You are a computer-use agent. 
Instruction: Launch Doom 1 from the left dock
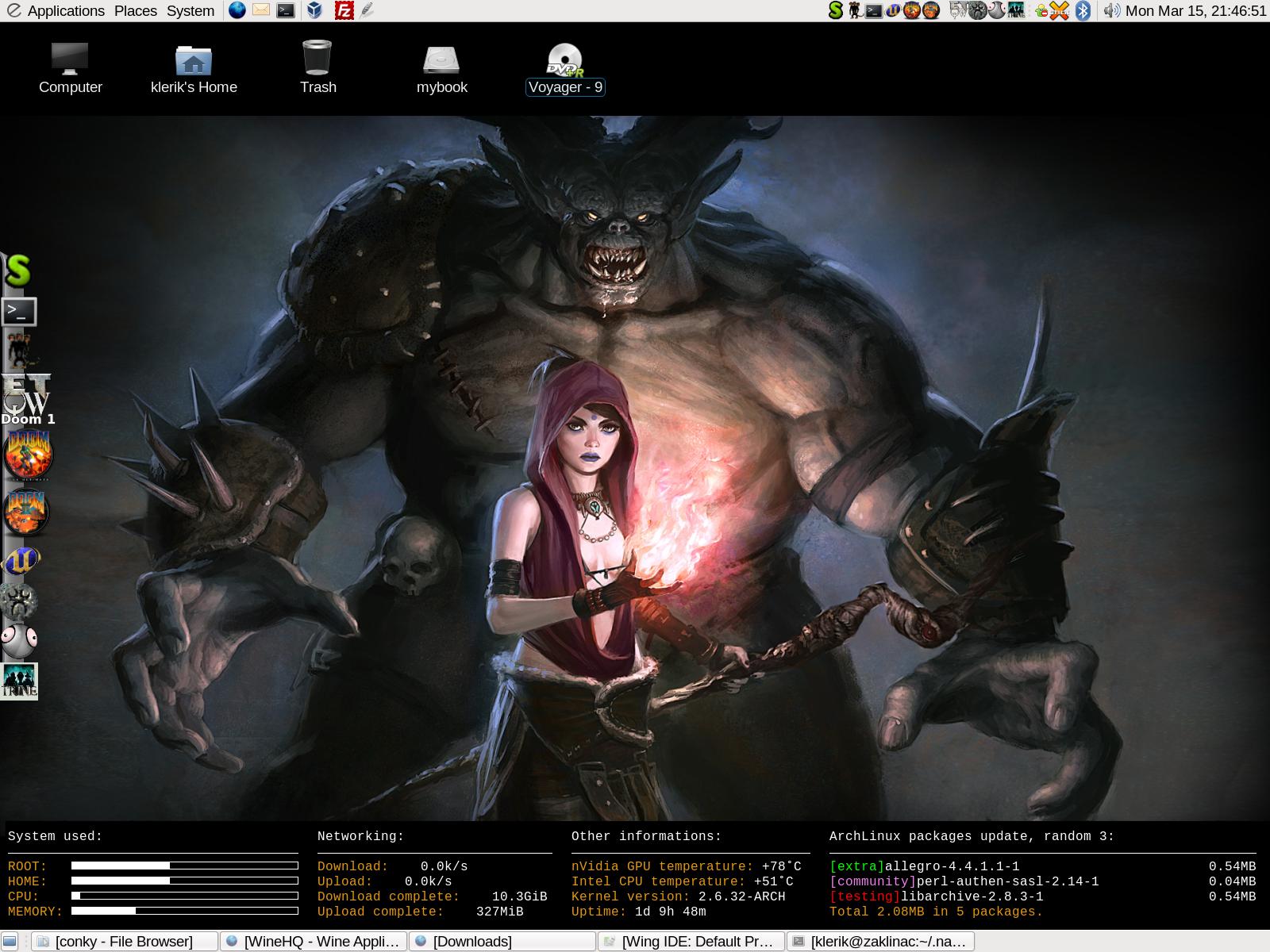coord(29,455)
